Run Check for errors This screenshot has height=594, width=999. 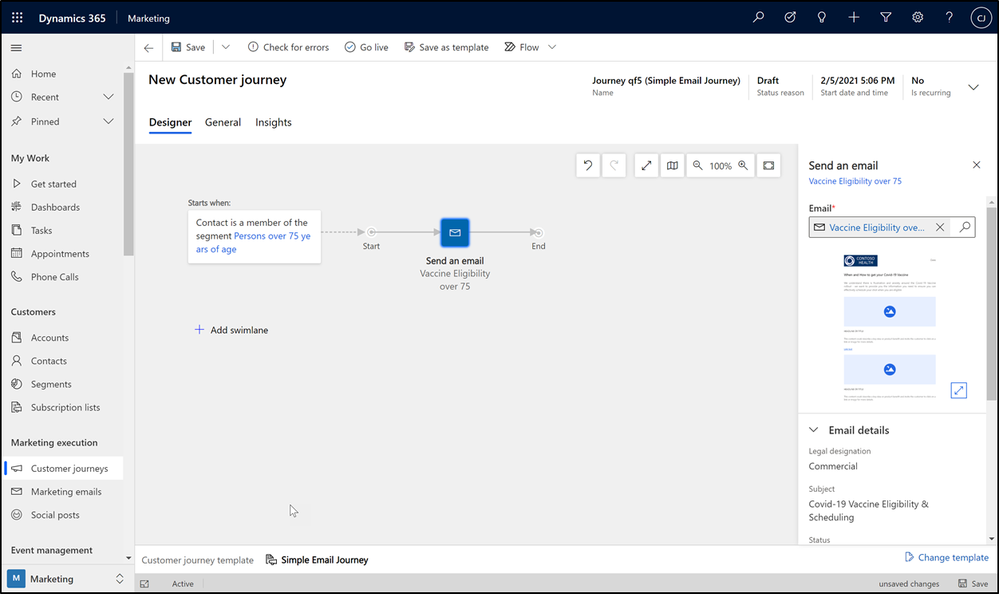point(288,47)
